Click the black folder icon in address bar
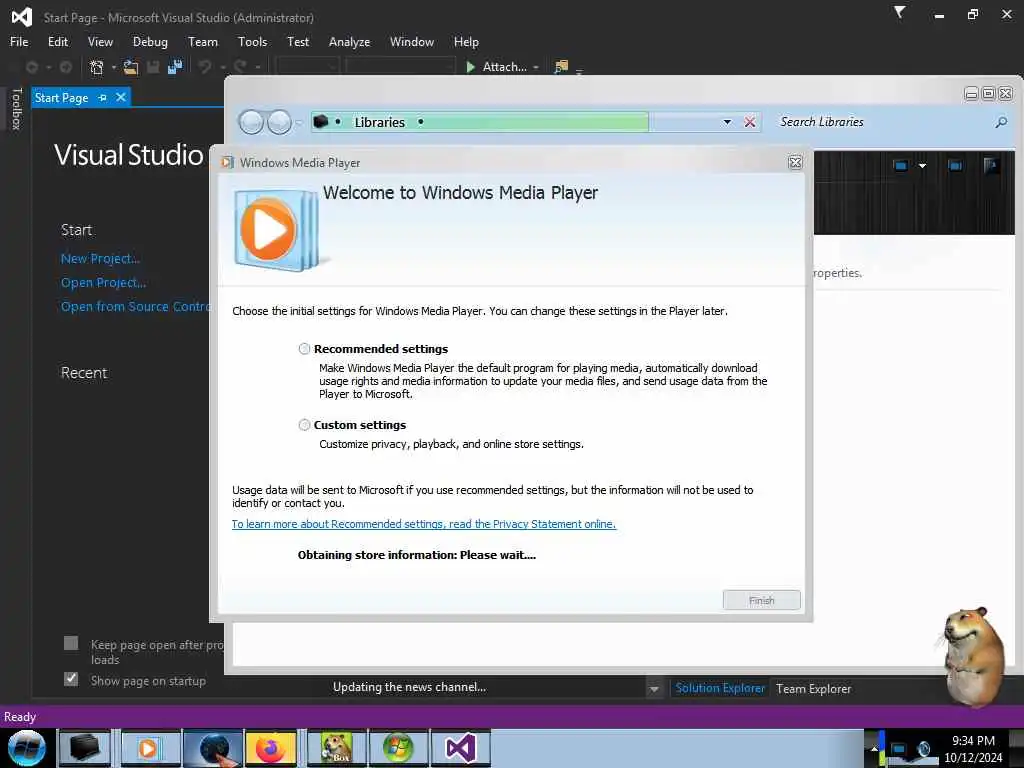 click(x=321, y=121)
